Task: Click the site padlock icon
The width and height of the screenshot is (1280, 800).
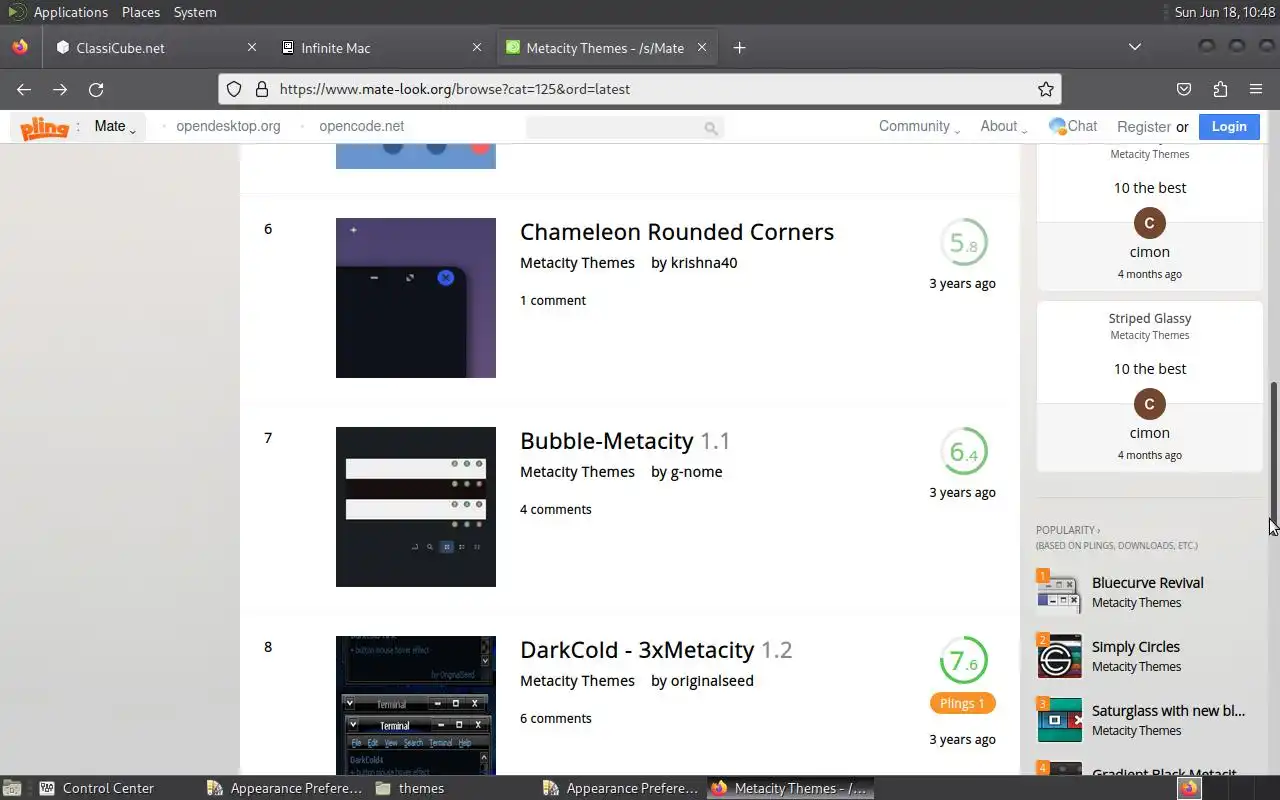Action: point(262,89)
